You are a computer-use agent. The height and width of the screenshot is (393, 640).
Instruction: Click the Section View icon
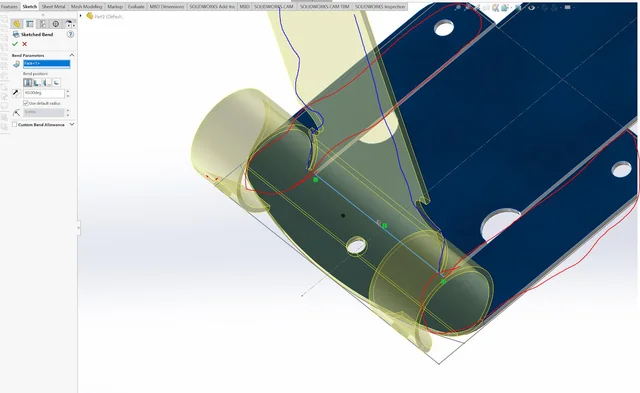486,7
